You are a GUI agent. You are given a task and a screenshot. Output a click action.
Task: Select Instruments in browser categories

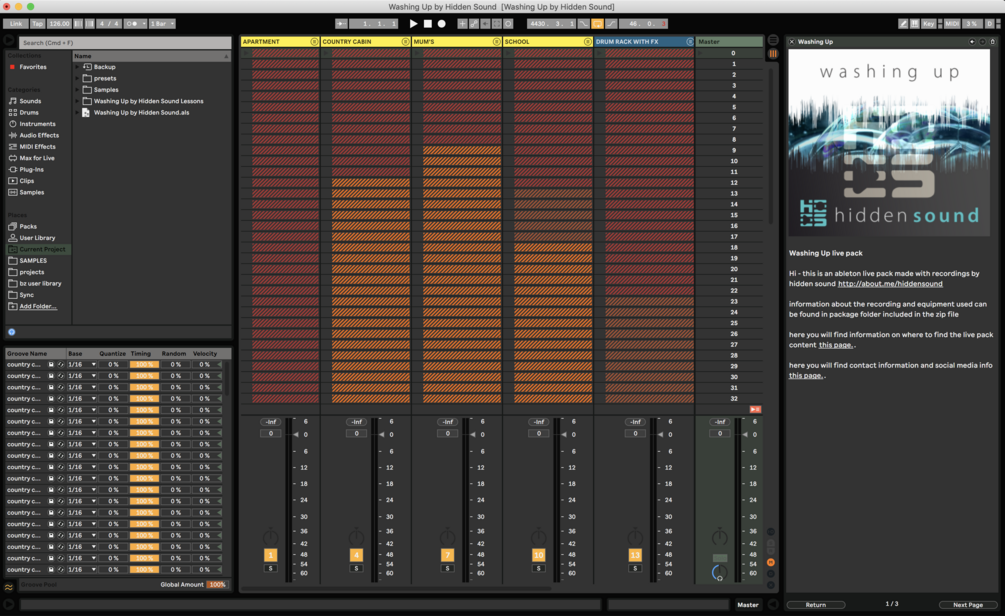point(37,124)
